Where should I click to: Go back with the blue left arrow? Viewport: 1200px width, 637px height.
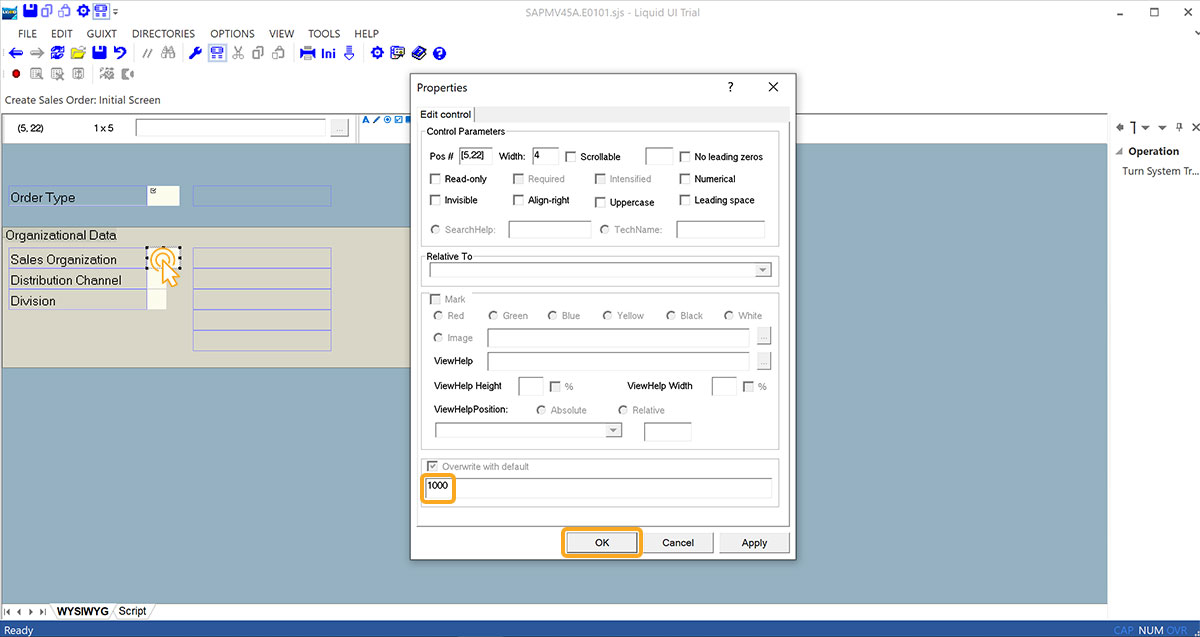click(x=15, y=54)
